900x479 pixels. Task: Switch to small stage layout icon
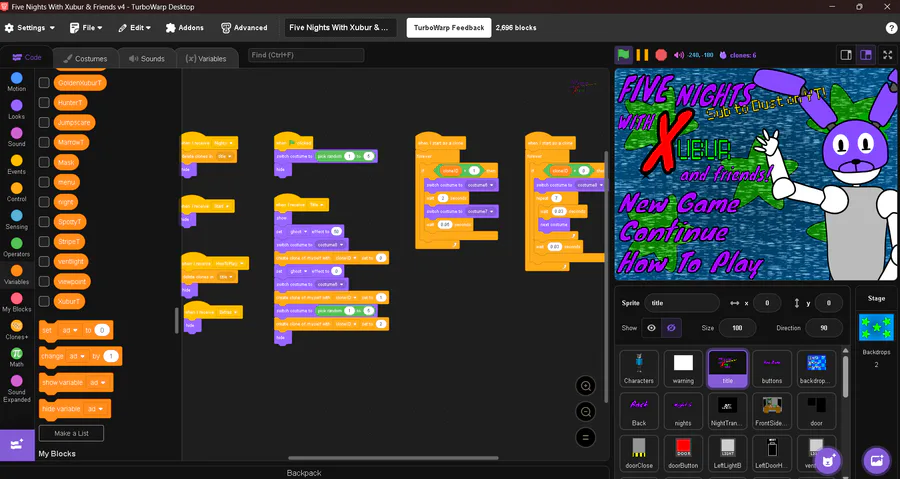pos(846,55)
